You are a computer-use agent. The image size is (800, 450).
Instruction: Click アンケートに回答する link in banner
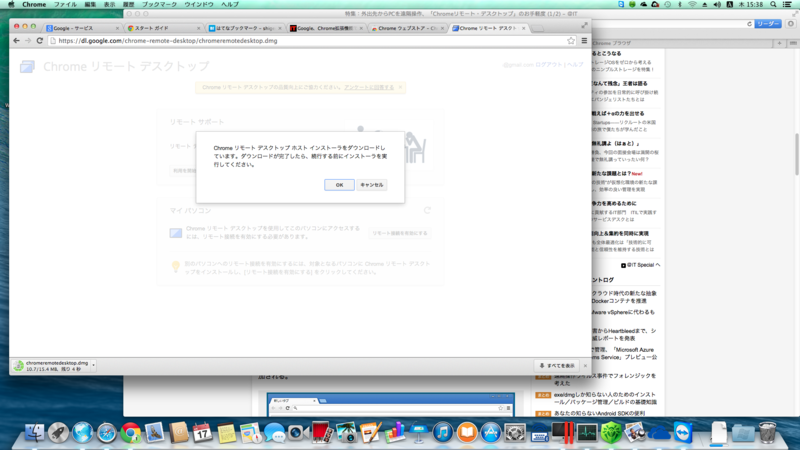tap(369, 87)
